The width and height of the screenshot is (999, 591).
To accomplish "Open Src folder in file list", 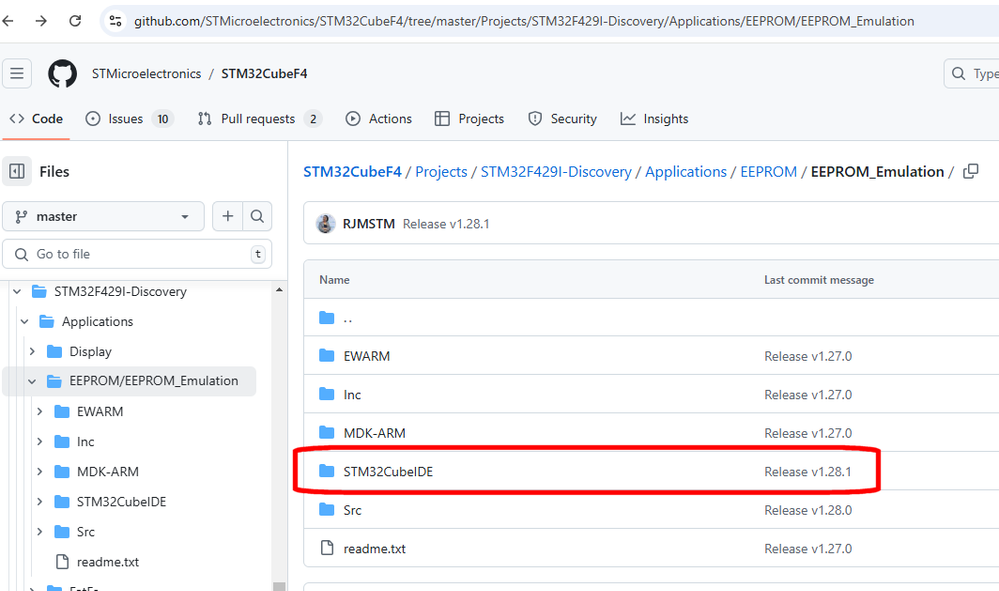I will [352, 510].
